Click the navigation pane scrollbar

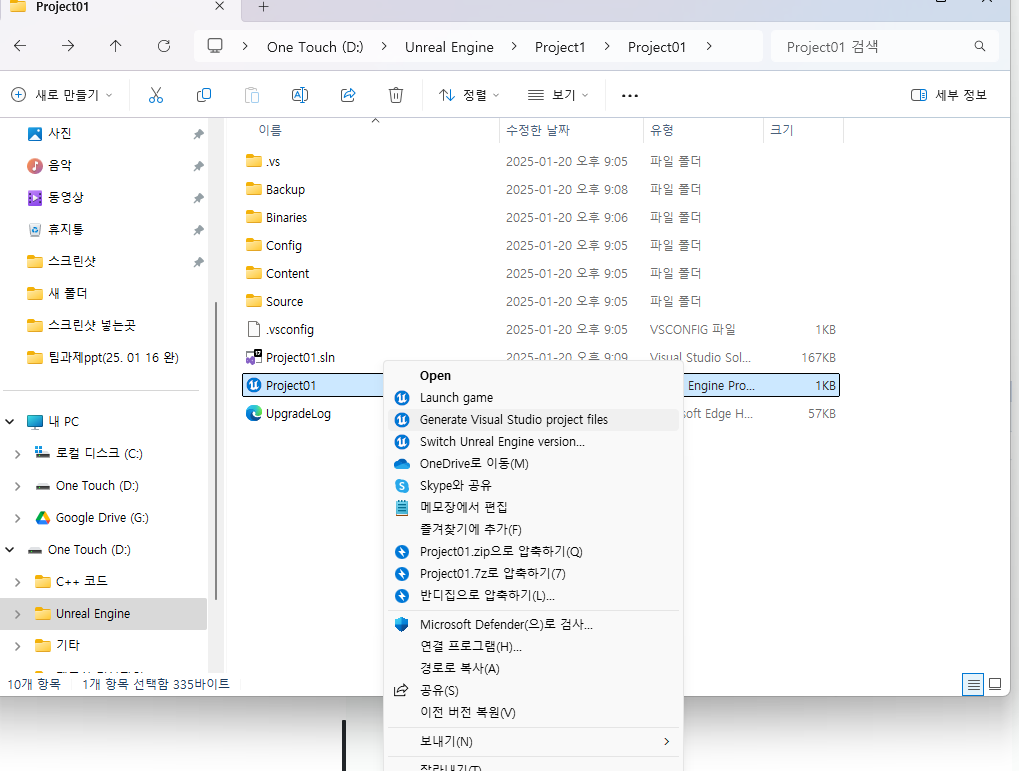[216, 451]
